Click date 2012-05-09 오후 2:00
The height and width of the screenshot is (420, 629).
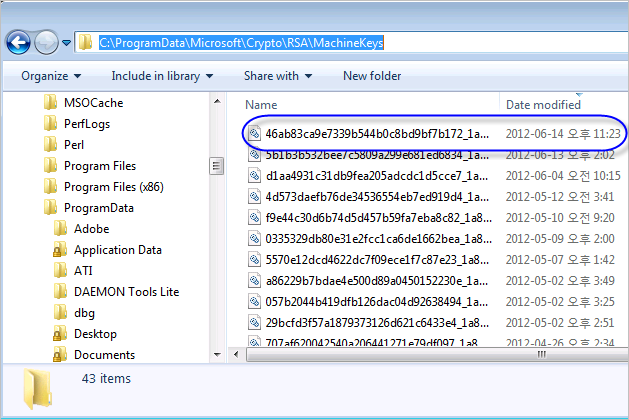(560, 239)
